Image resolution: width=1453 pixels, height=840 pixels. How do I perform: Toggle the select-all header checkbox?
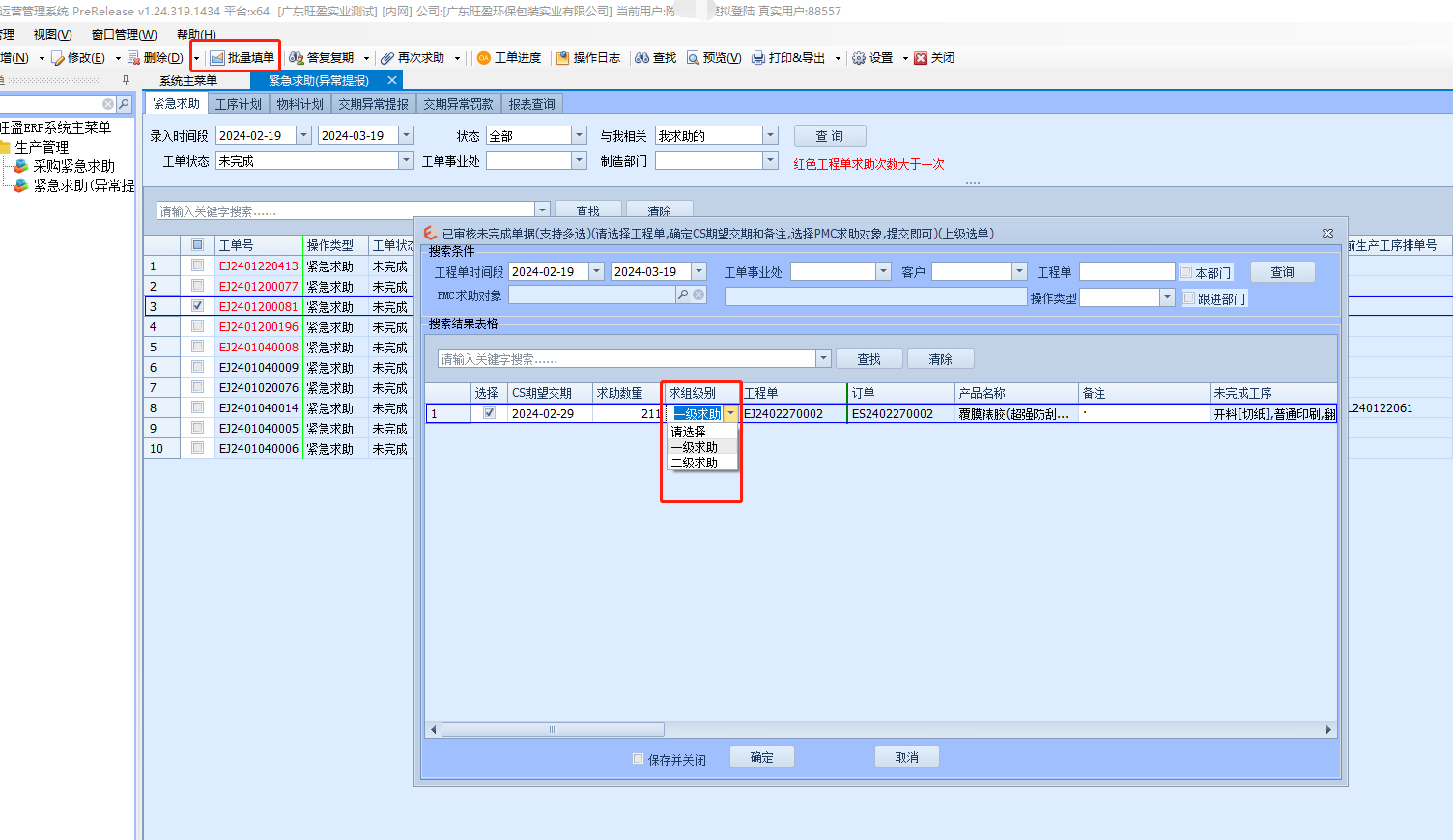(x=197, y=245)
